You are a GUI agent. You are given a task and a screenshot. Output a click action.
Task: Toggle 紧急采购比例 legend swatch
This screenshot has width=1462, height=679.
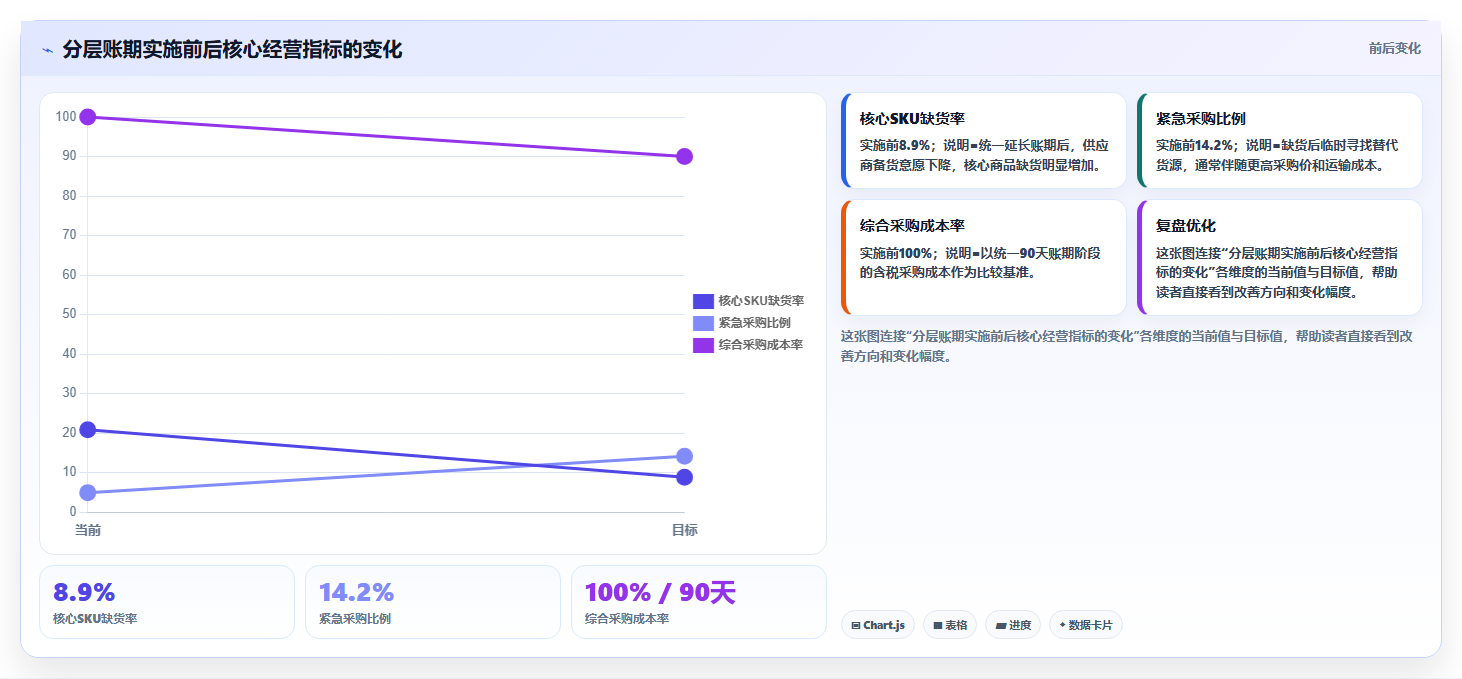coord(703,323)
